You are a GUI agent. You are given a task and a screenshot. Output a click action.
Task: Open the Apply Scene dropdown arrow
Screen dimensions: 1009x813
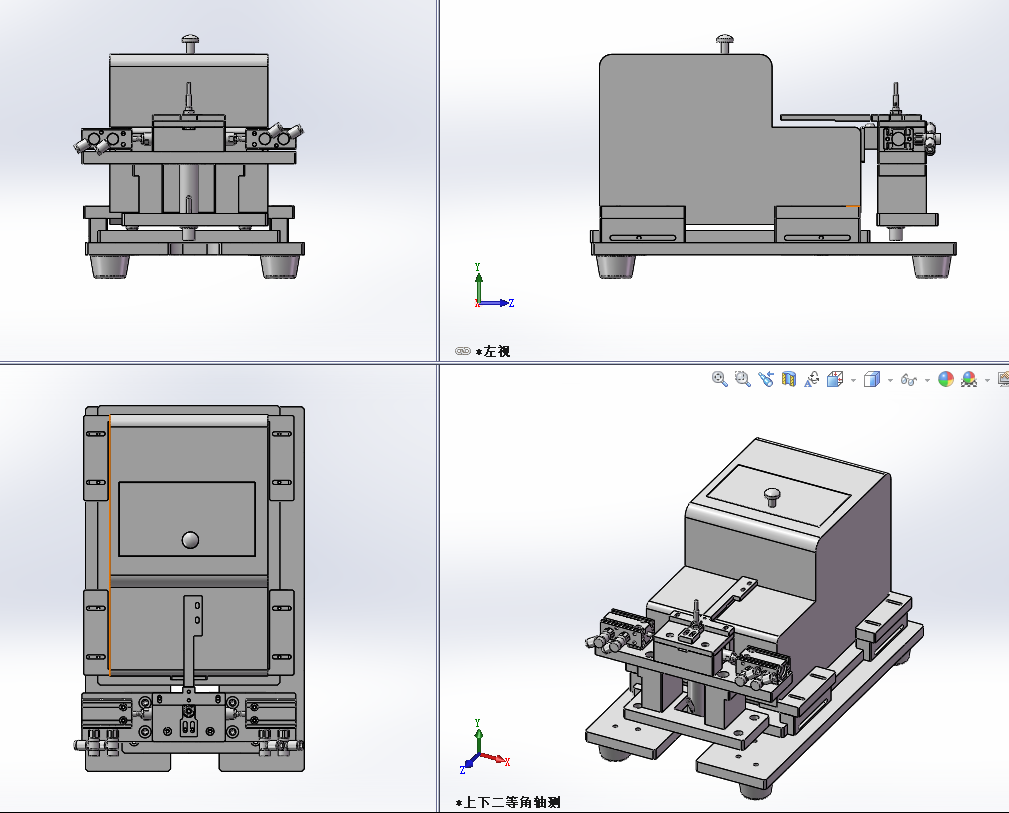(987, 380)
